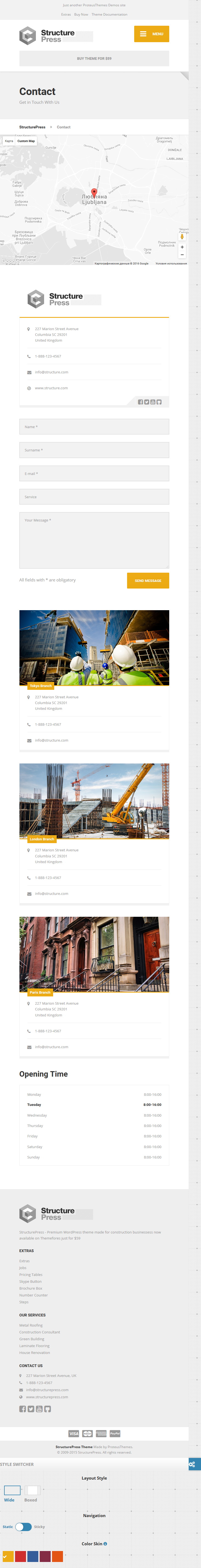Open Green Building service link
The width and height of the screenshot is (201, 1568).
[32, 1339]
